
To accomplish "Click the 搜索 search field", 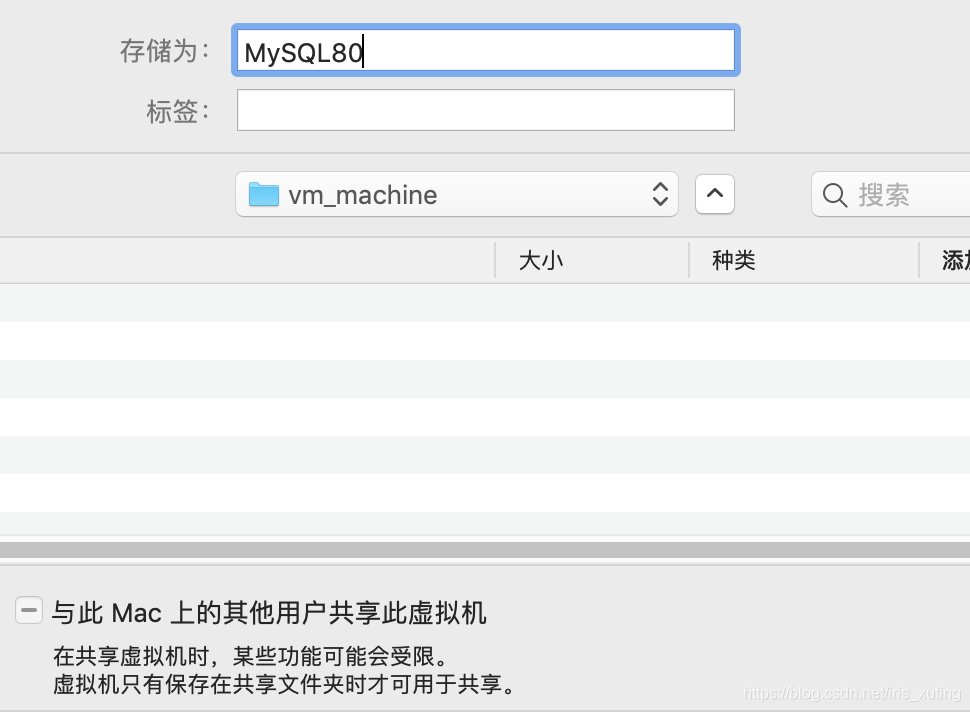I will click(x=891, y=194).
